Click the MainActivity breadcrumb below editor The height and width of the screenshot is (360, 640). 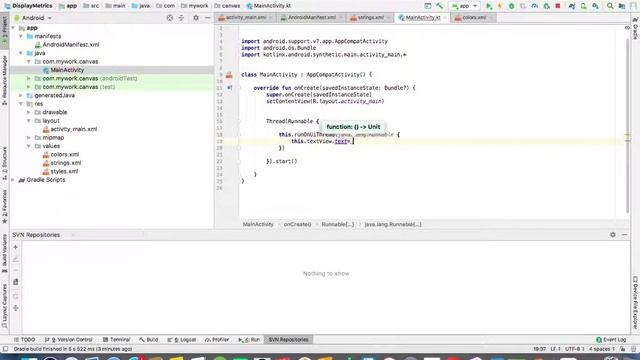point(258,224)
